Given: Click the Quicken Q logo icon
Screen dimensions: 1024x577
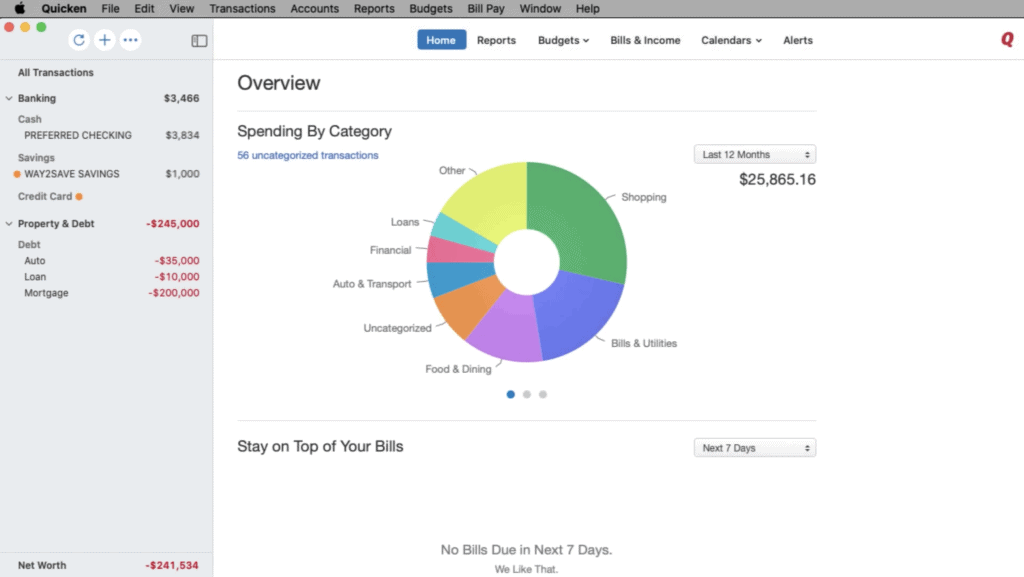Looking at the screenshot, I should coord(1007,39).
